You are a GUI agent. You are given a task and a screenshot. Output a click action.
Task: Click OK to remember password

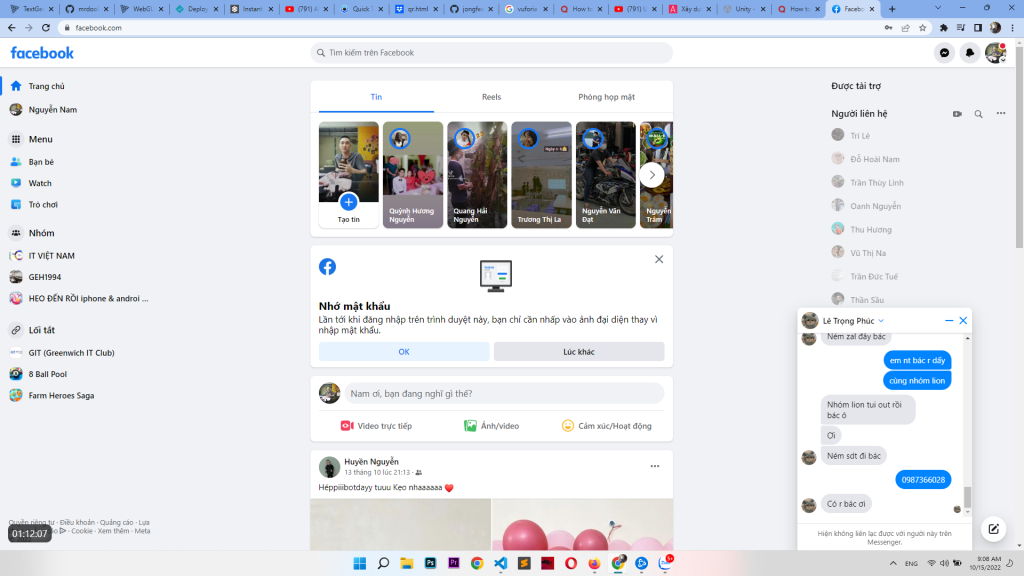[x=404, y=352]
